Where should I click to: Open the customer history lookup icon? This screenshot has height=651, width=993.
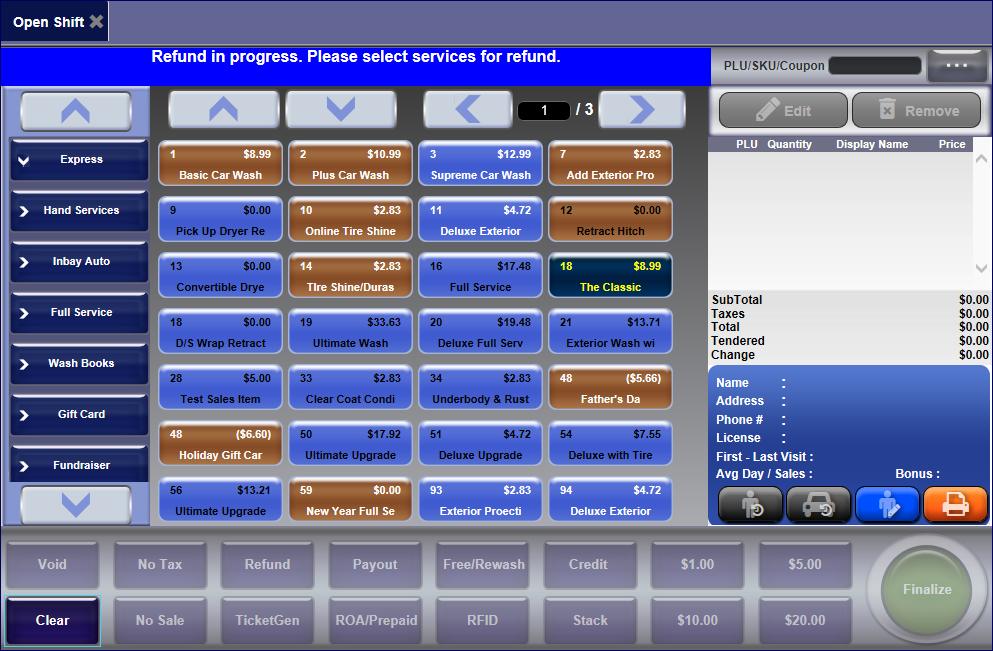[750, 505]
